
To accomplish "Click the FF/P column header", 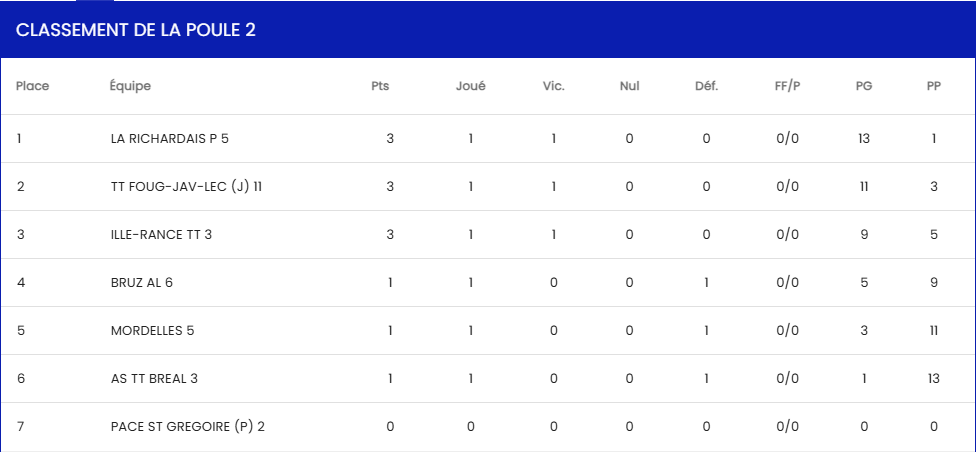I will click(788, 87).
